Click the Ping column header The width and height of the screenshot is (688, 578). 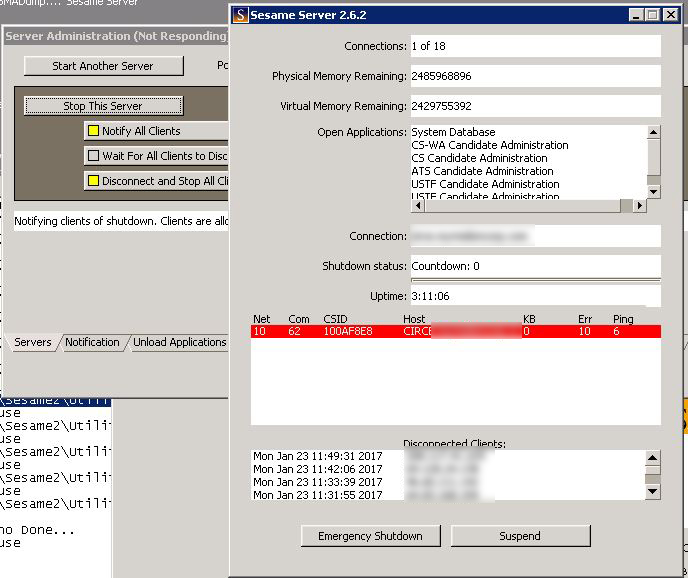[x=623, y=319]
